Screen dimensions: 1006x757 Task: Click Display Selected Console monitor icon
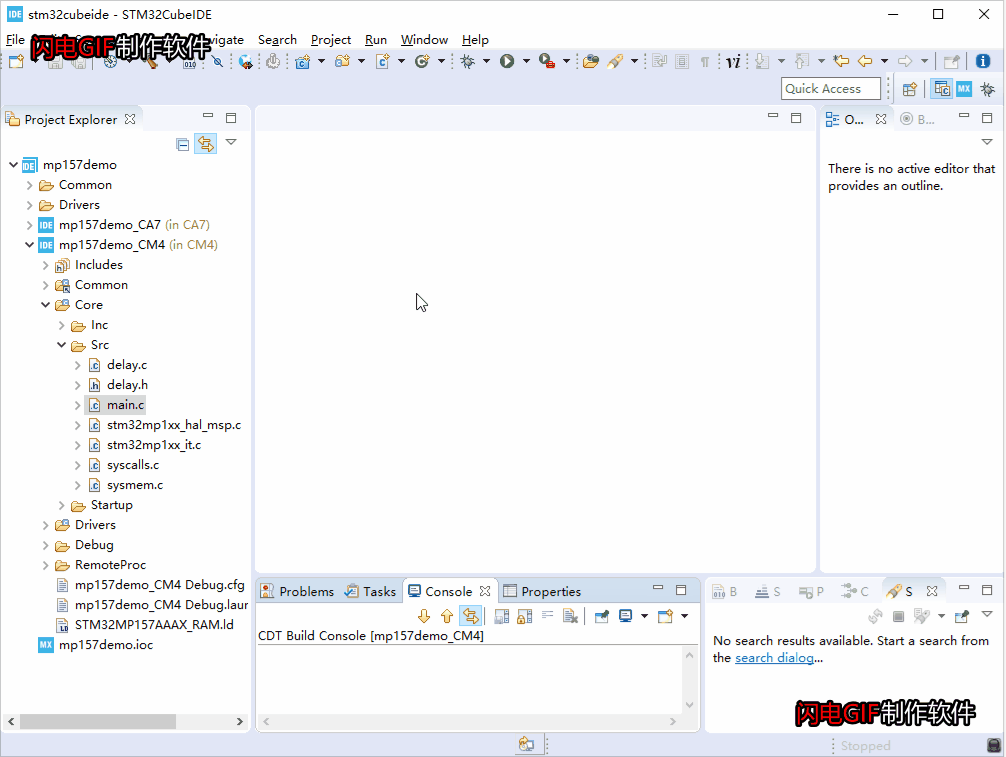click(x=626, y=617)
